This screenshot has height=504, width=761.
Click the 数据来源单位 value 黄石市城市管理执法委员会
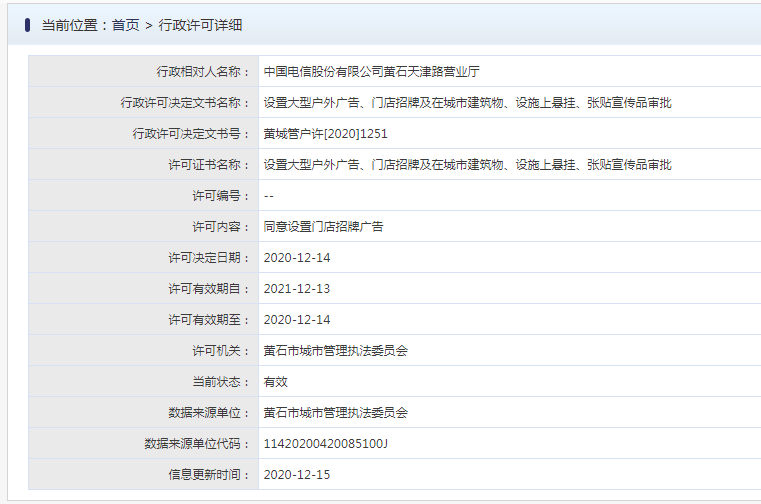click(x=335, y=413)
